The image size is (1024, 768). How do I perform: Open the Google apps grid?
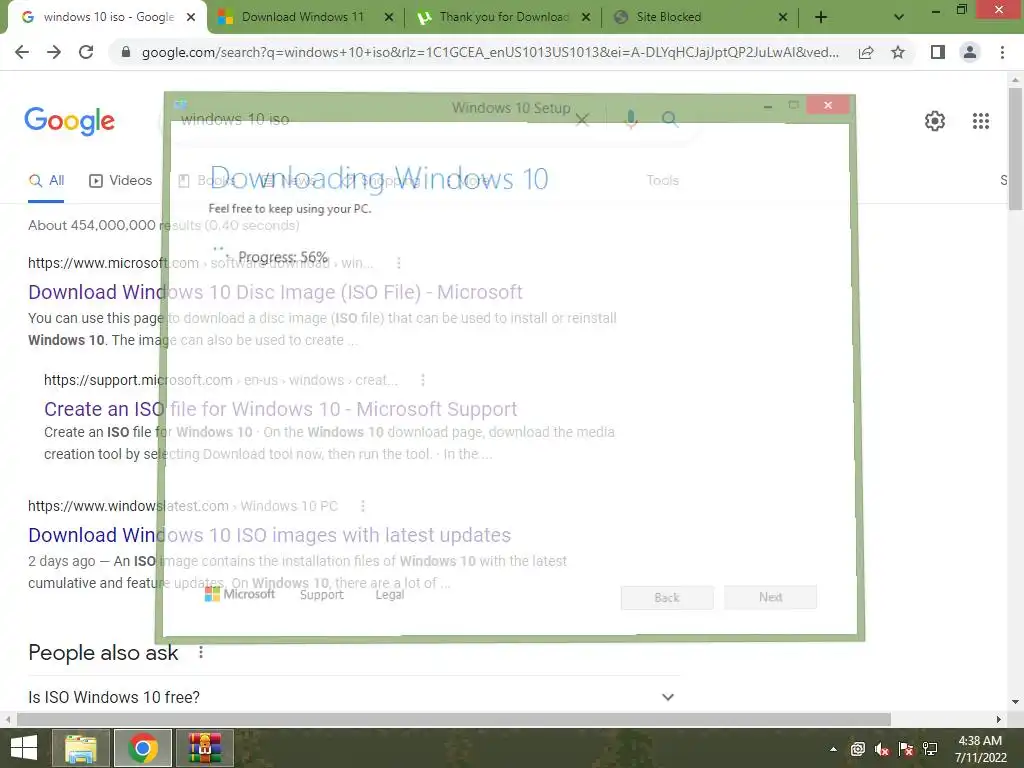[980, 121]
